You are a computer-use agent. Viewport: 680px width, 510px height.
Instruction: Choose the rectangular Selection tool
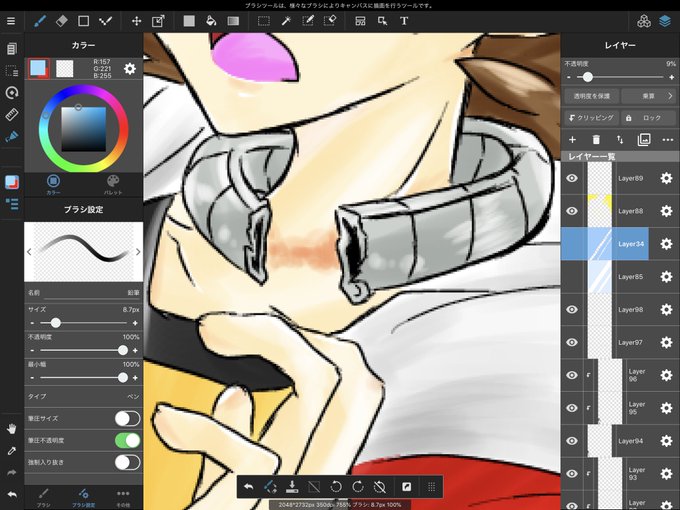(x=264, y=21)
